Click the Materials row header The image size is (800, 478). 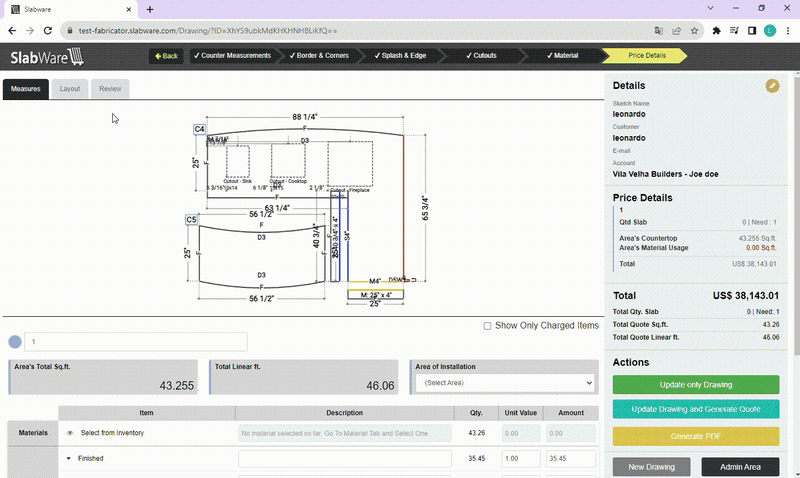(x=33, y=433)
